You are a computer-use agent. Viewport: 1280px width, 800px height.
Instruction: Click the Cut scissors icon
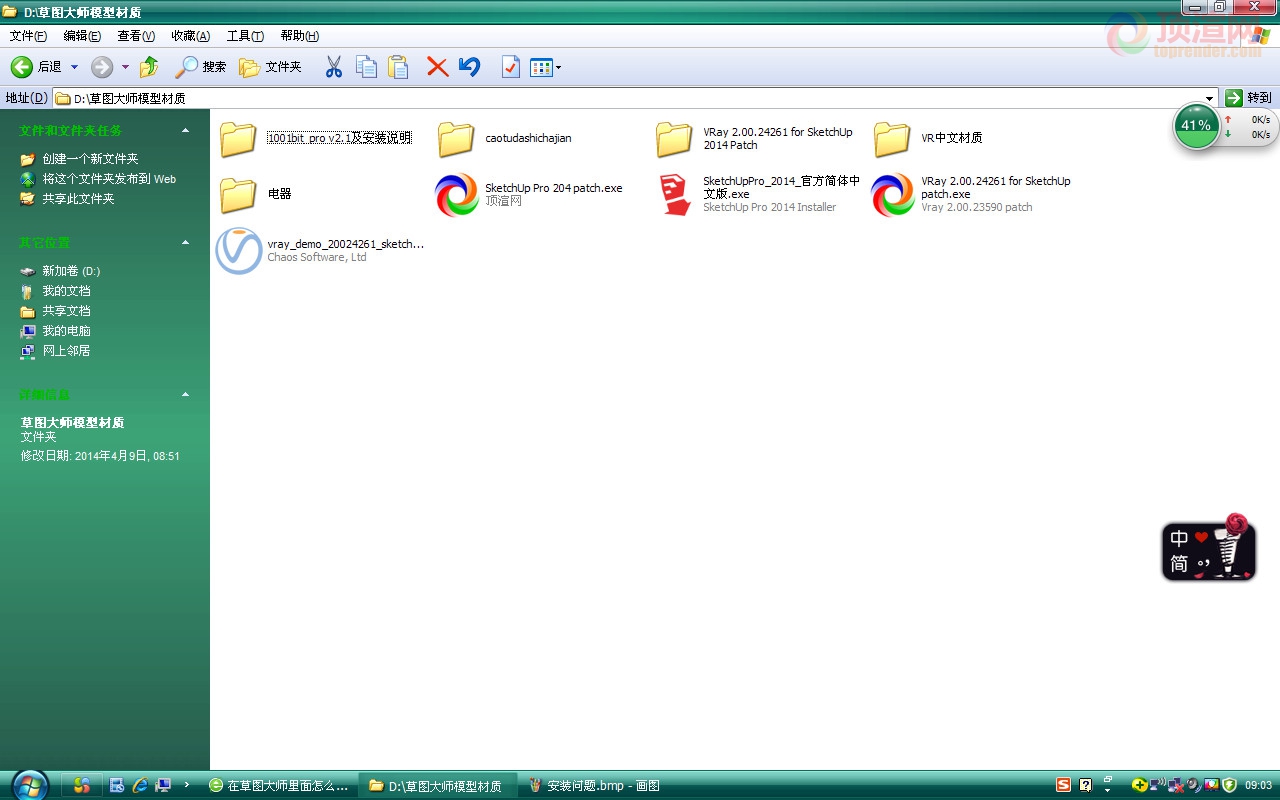coord(334,67)
